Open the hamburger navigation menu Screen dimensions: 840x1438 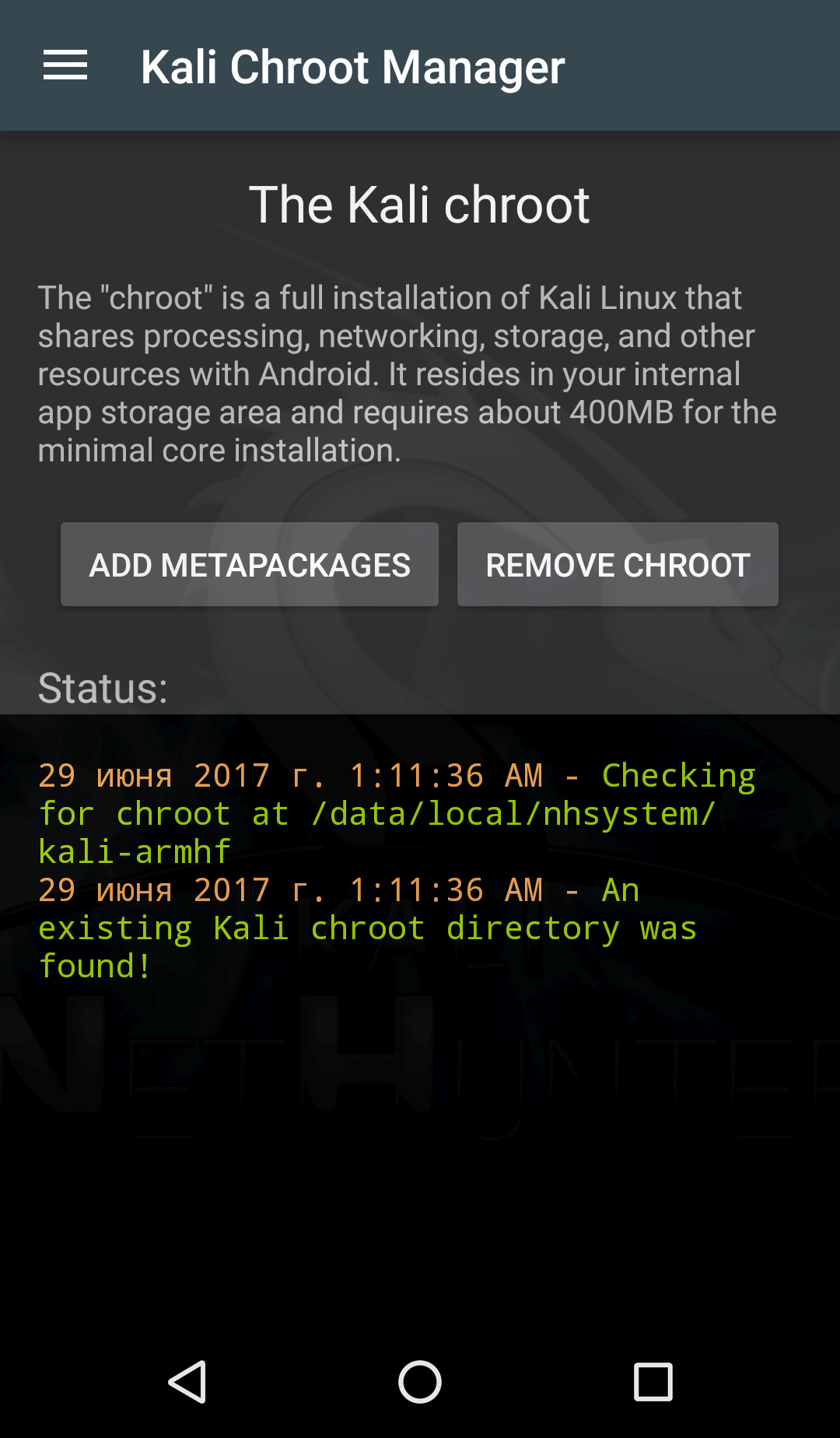[x=65, y=65]
